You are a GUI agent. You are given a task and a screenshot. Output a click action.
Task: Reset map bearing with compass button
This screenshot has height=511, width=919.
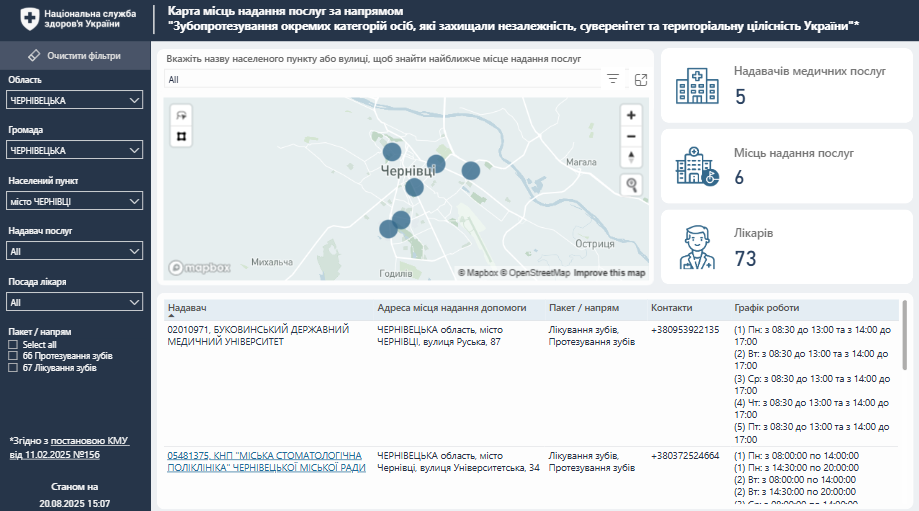pyautogui.click(x=631, y=157)
